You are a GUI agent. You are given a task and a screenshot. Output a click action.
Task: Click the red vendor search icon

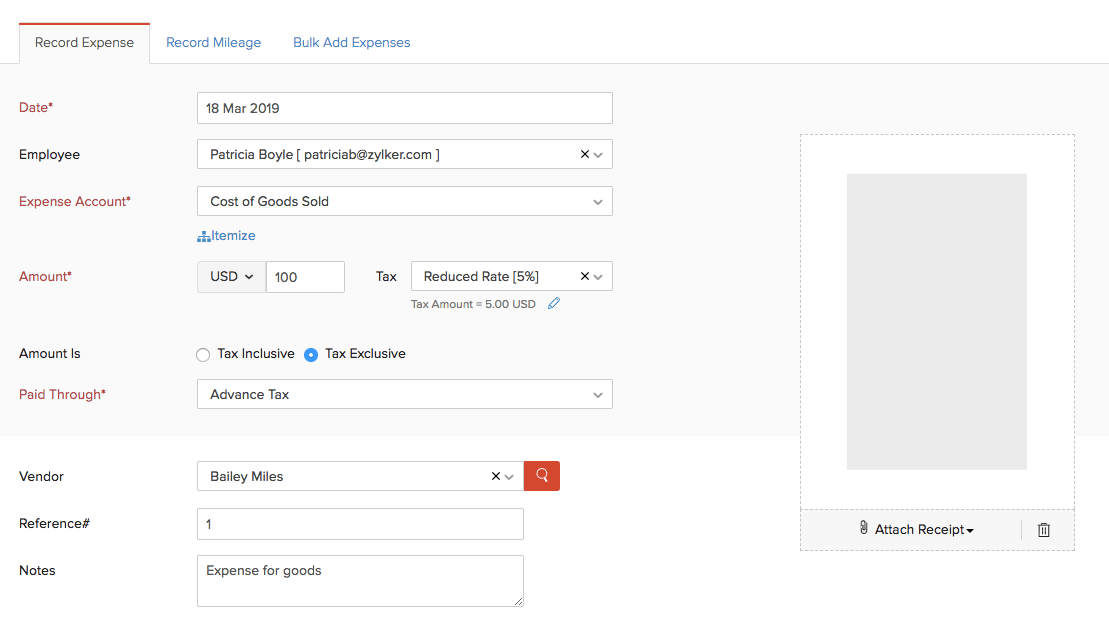click(542, 476)
